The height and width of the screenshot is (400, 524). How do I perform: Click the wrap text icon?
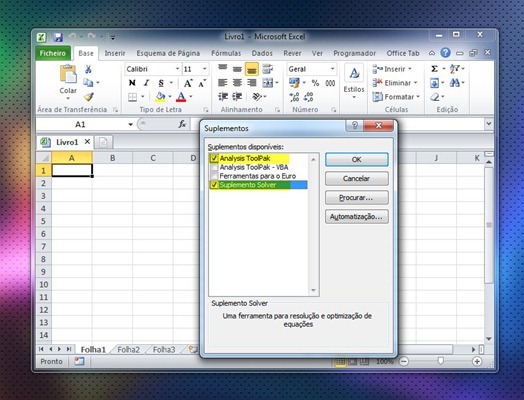point(267,69)
